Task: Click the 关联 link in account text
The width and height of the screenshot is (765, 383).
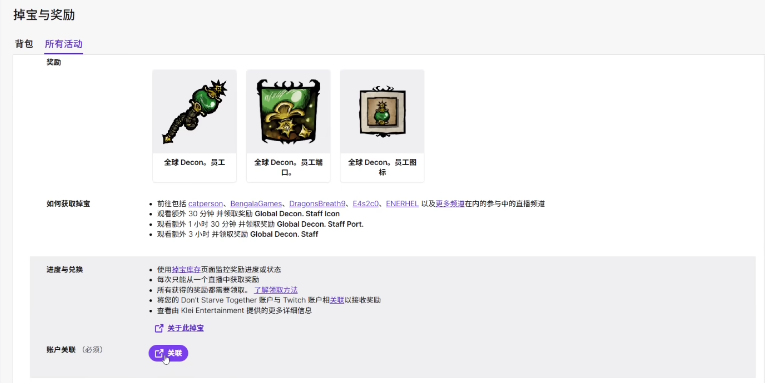Action: [x=337, y=300]
